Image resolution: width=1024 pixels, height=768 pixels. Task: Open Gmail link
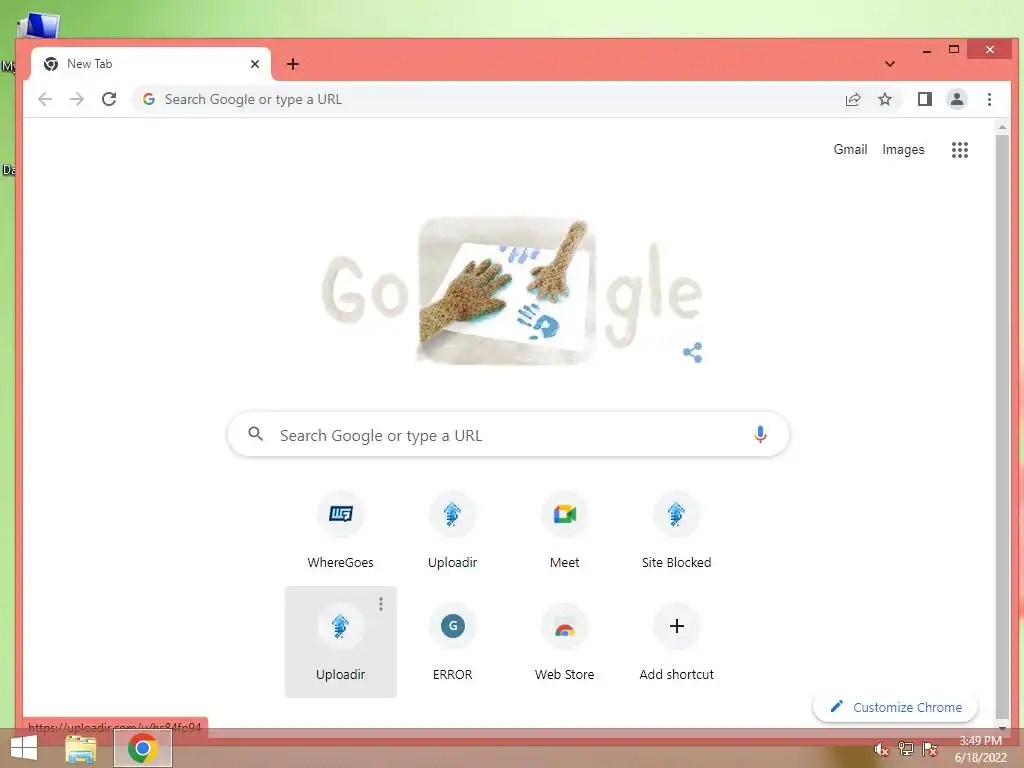[850, 150]
